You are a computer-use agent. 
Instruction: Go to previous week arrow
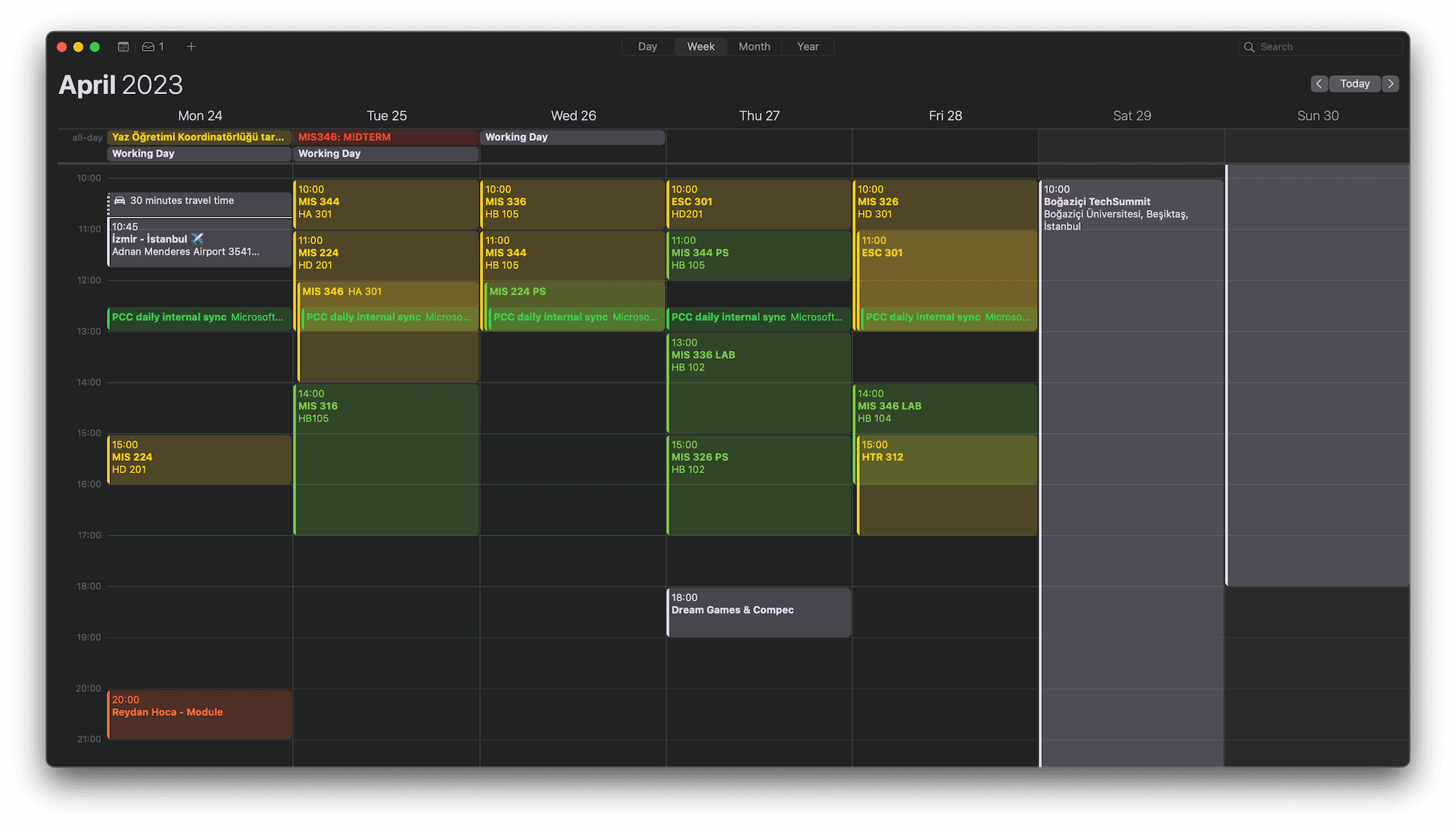[1319, 83]
